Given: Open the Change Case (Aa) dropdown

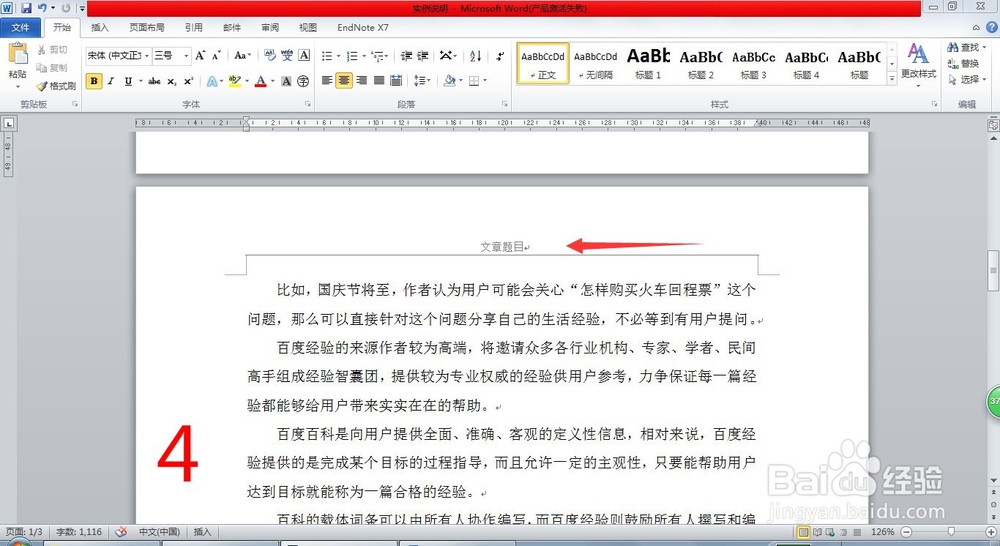Looking at the screenshot, I should tap(242, 55).
